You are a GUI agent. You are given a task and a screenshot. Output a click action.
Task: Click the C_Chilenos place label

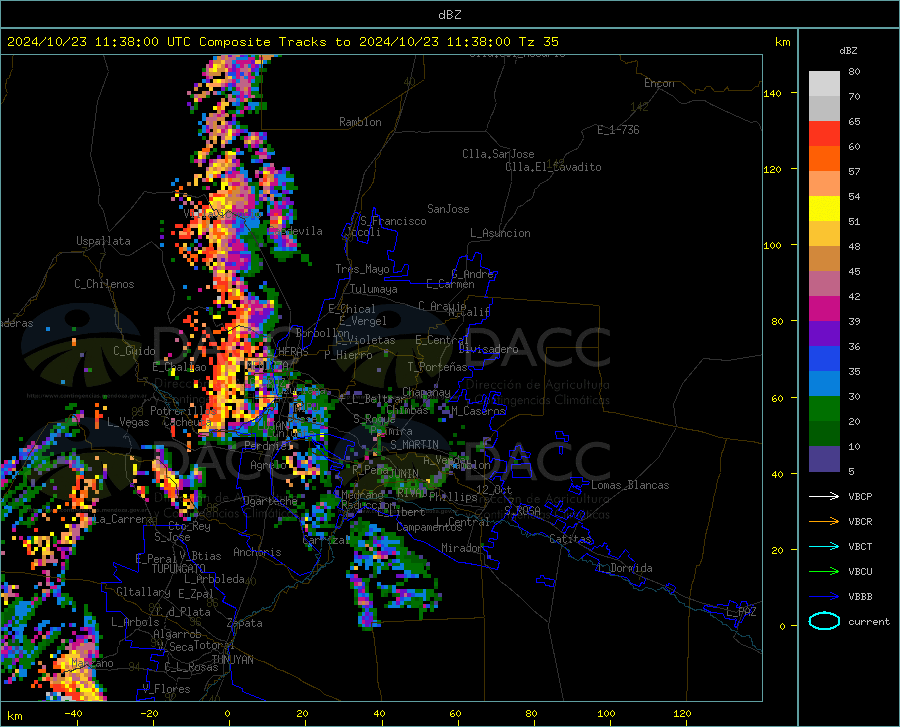(104, 284)
